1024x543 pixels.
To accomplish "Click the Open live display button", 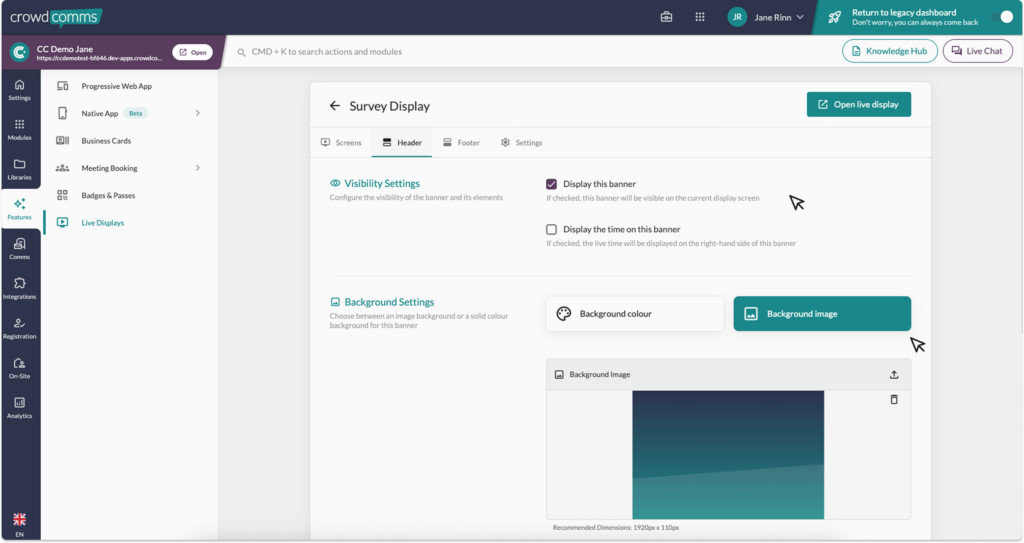I will [859, 105].
